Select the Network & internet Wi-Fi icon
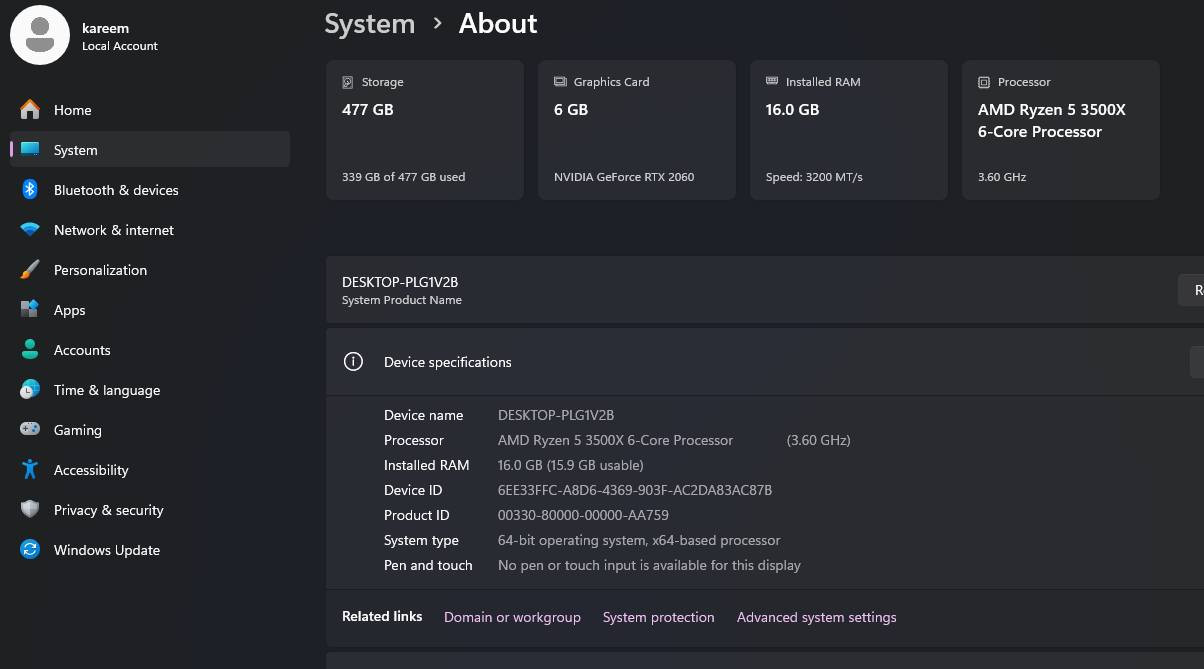The width and height of the screenshot is (1204, 669). click(30, 230)
